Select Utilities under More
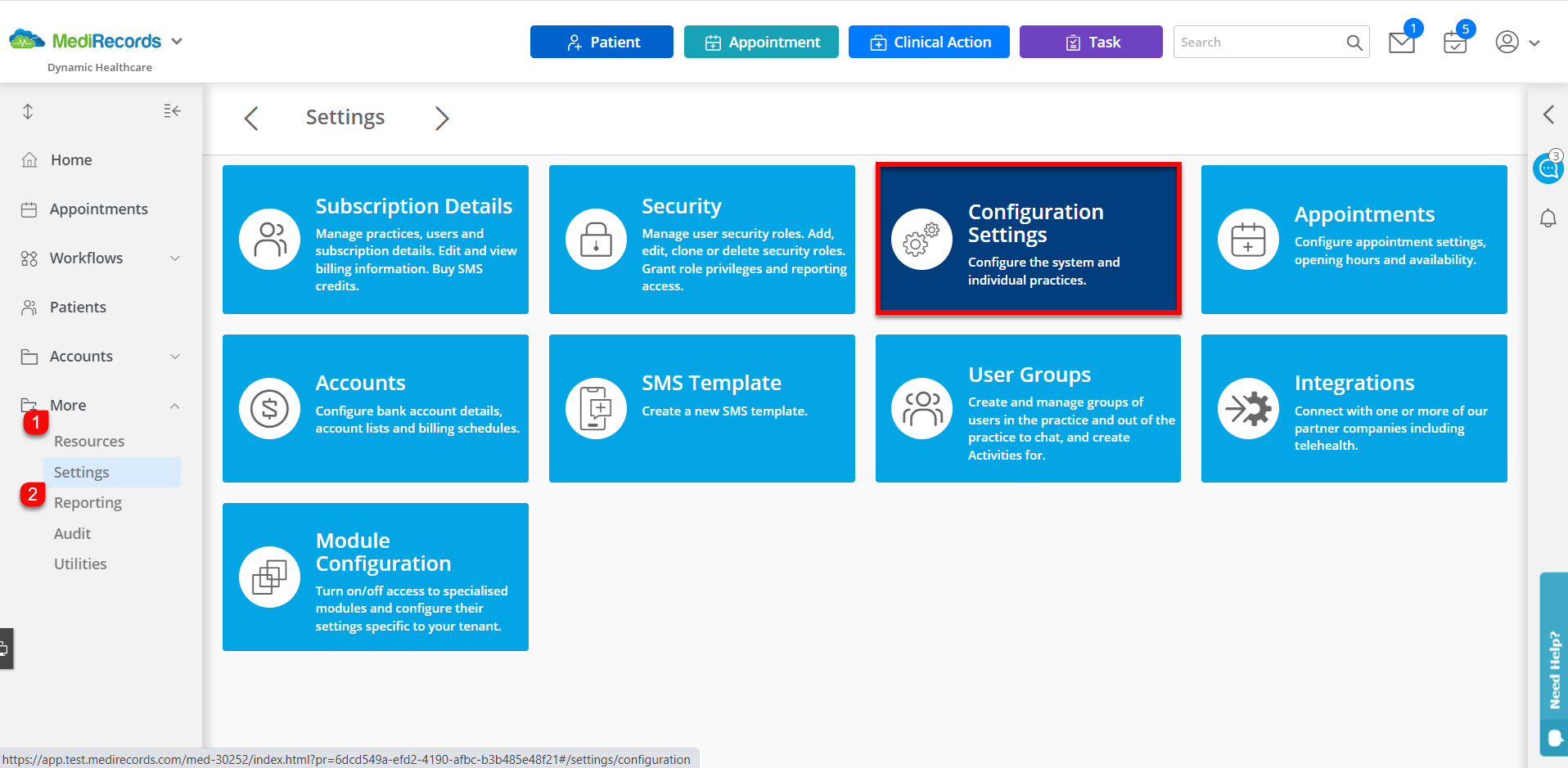The height and width of the screenshot is (768, 1568). (x=80, y=564)
